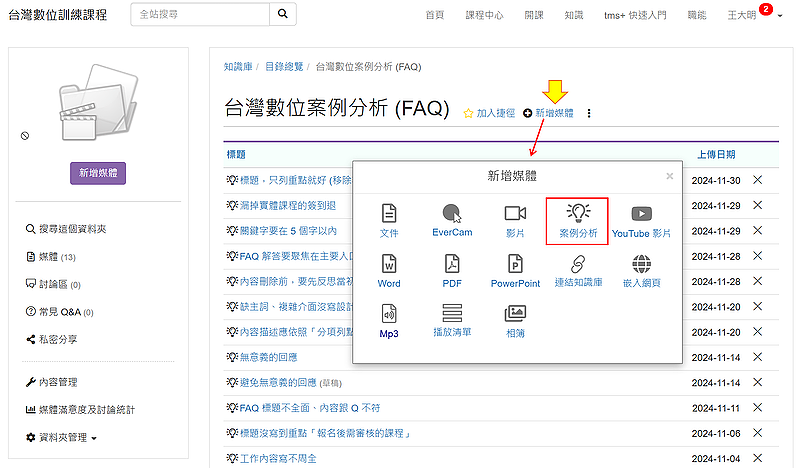The image size is (800, 468).
Task: Pick the YouTube 影片 media type
Action: pyautogui.click(x=641, y=219)
